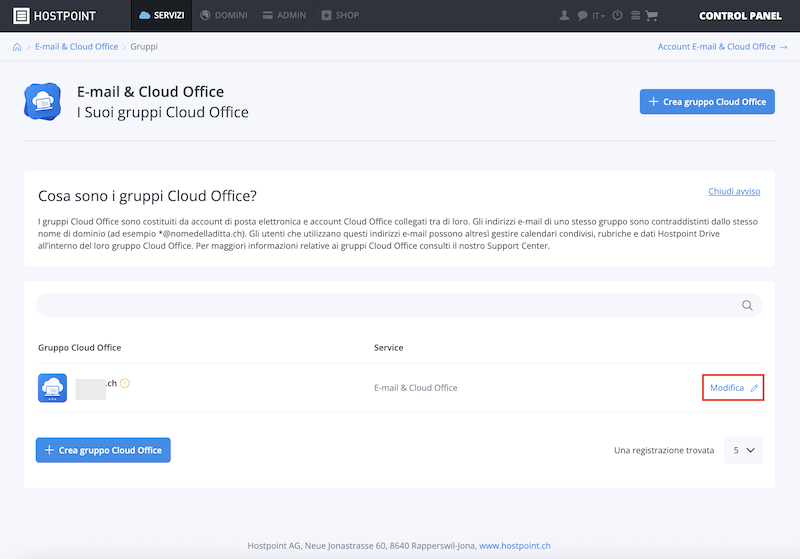
Task: Click the power logout icon
Action: [617, 15]
